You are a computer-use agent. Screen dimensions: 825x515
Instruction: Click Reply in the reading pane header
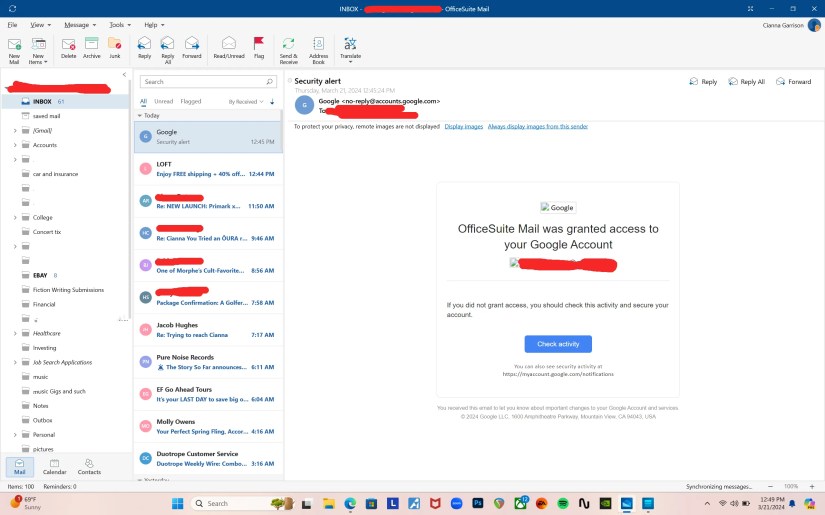[x=703, y=82]
